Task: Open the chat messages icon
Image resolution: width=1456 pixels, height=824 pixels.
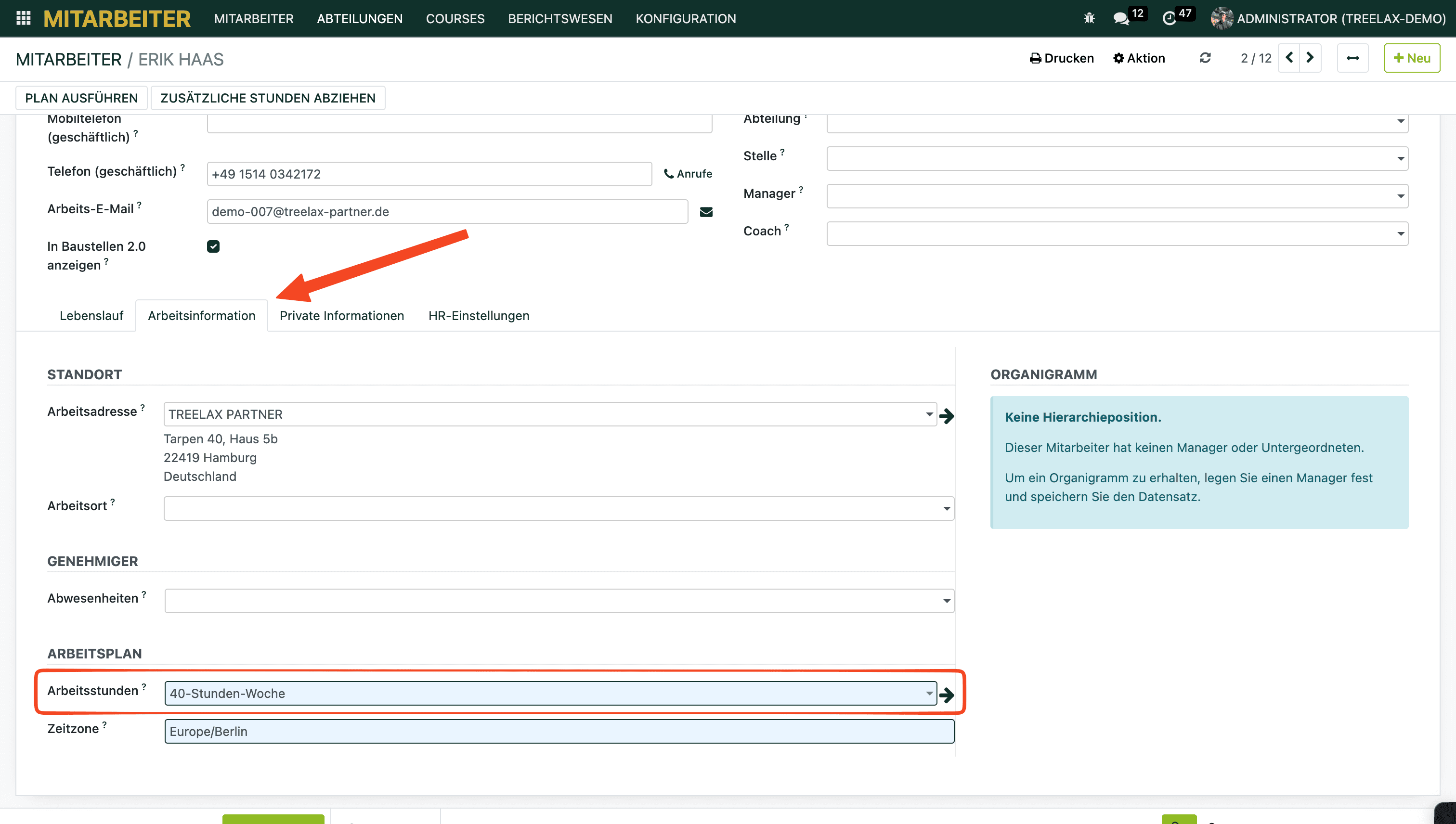Action: click(1121, 18)
